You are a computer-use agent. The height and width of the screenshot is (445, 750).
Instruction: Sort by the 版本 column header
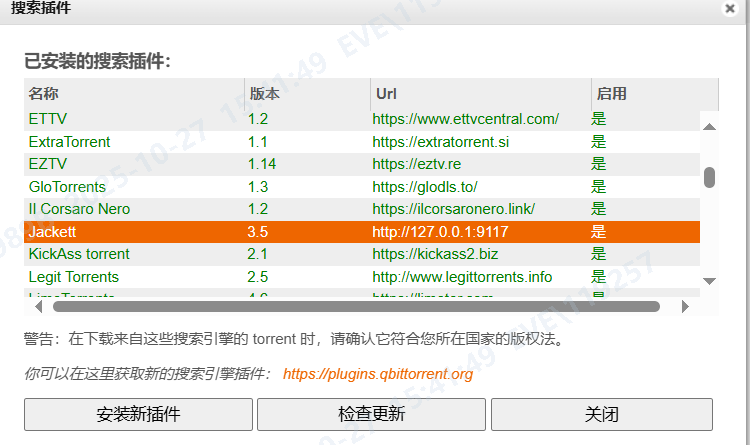pos(308,93)
